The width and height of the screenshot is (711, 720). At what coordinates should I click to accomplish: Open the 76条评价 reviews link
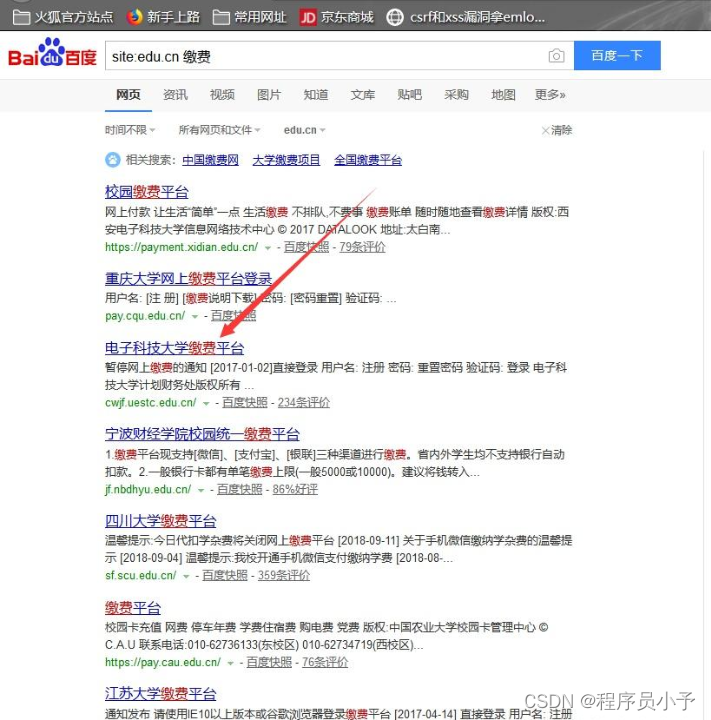click(325, 662)
